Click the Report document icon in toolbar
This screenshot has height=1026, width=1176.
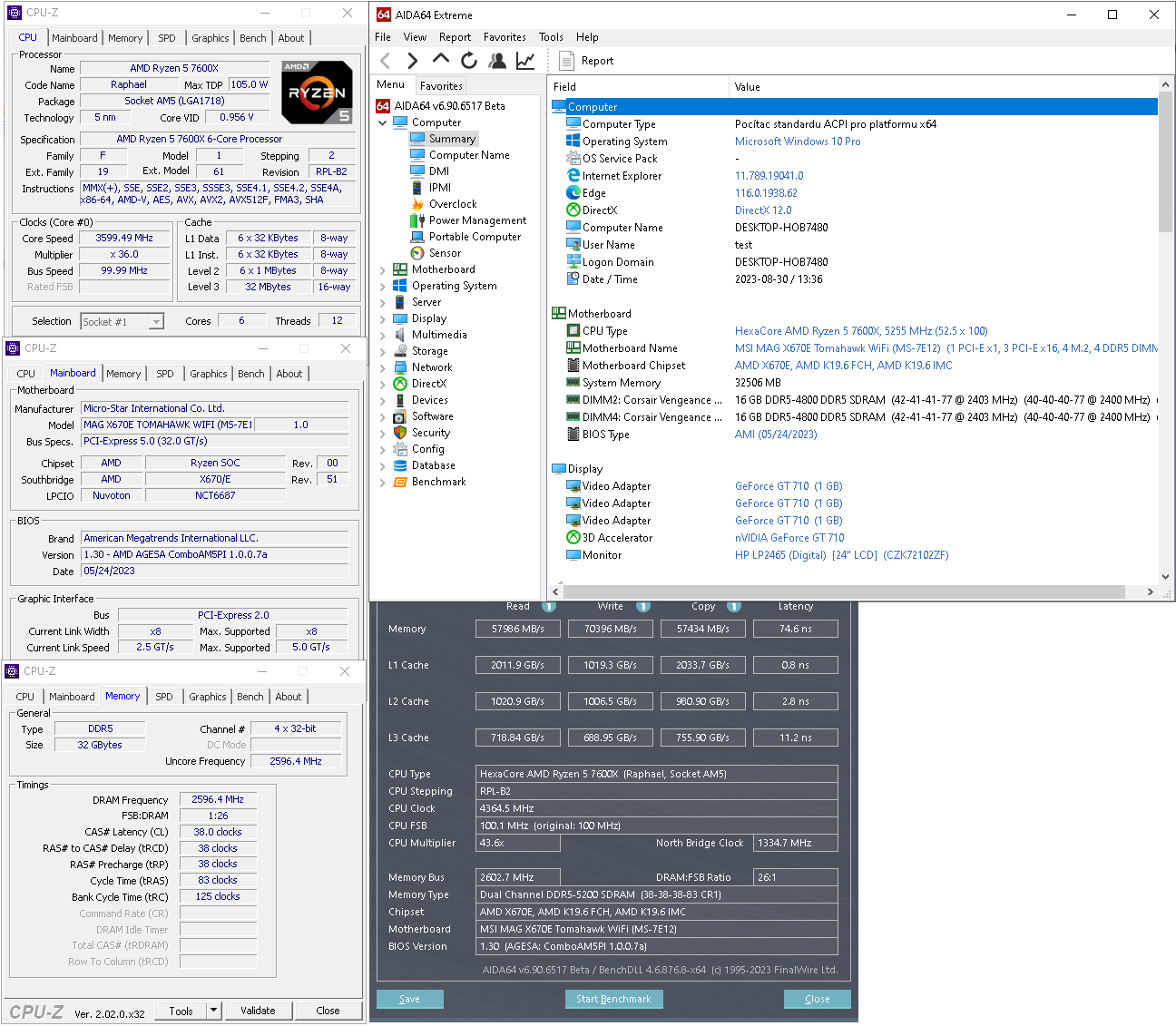(x=567, y=61)
